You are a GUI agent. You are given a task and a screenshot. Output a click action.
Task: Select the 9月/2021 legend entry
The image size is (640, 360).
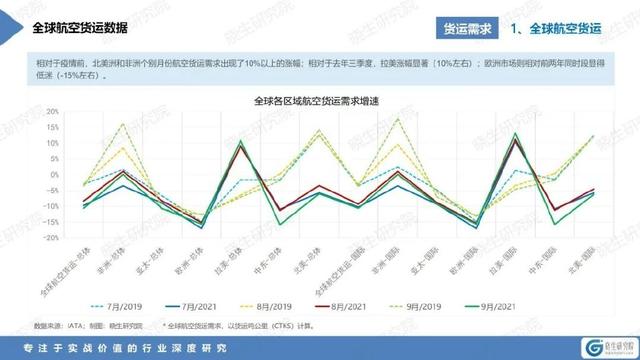click(490, 307)
